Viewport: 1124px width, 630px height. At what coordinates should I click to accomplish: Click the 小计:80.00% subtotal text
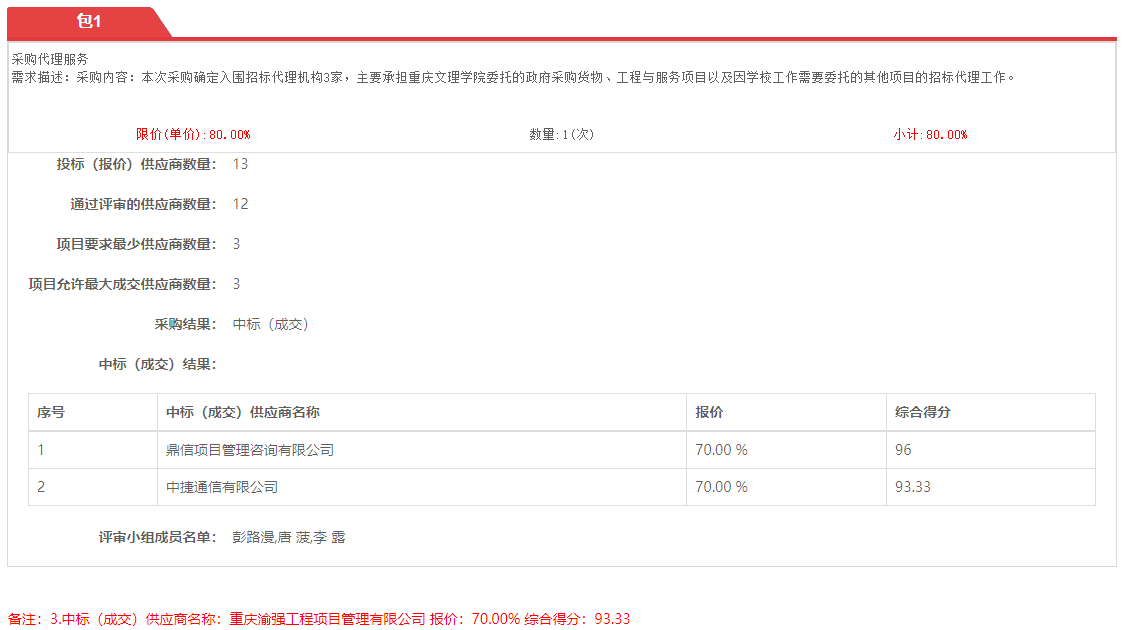click(930, 134)
